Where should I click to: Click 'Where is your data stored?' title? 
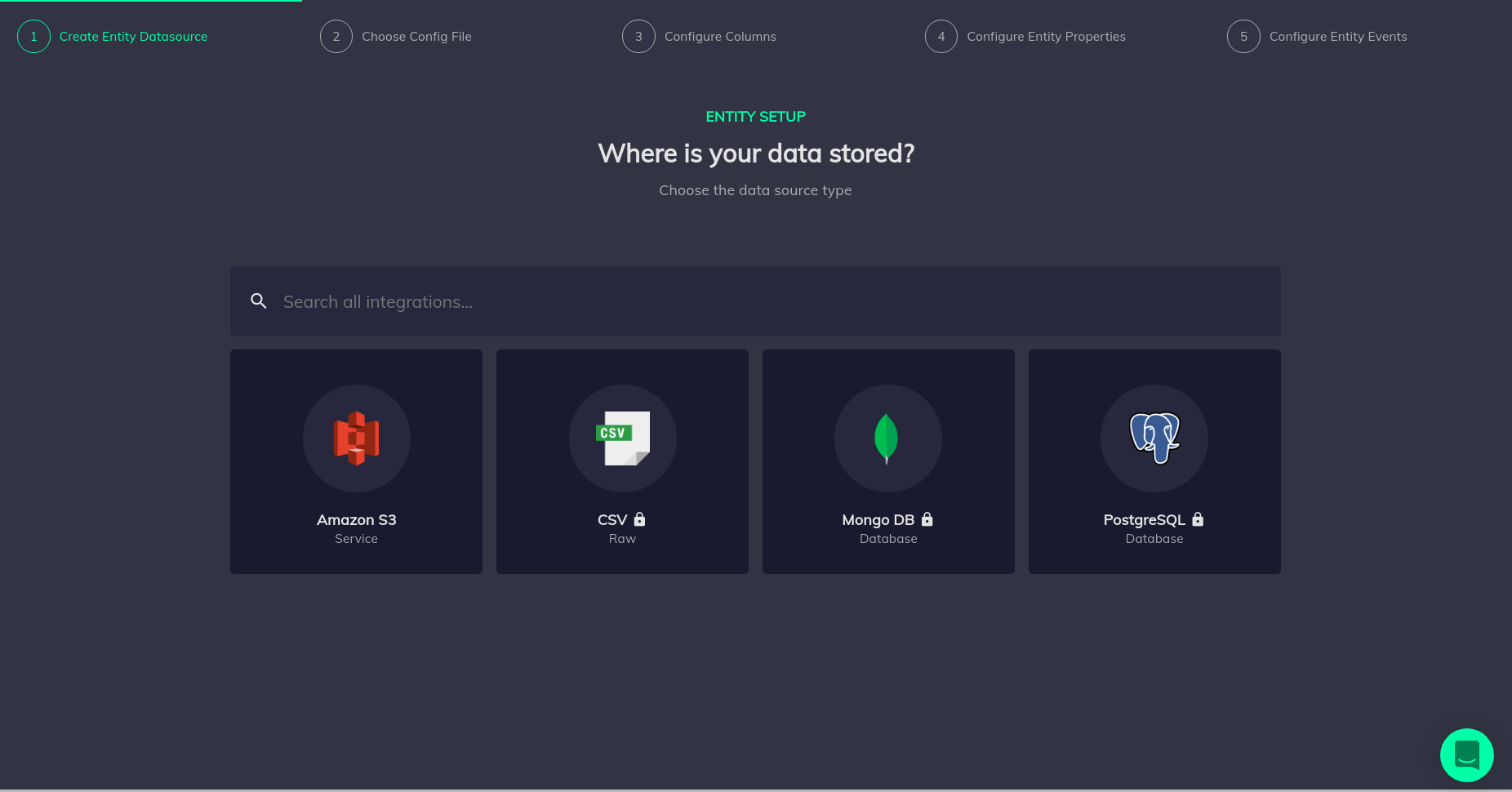point(756,154)
